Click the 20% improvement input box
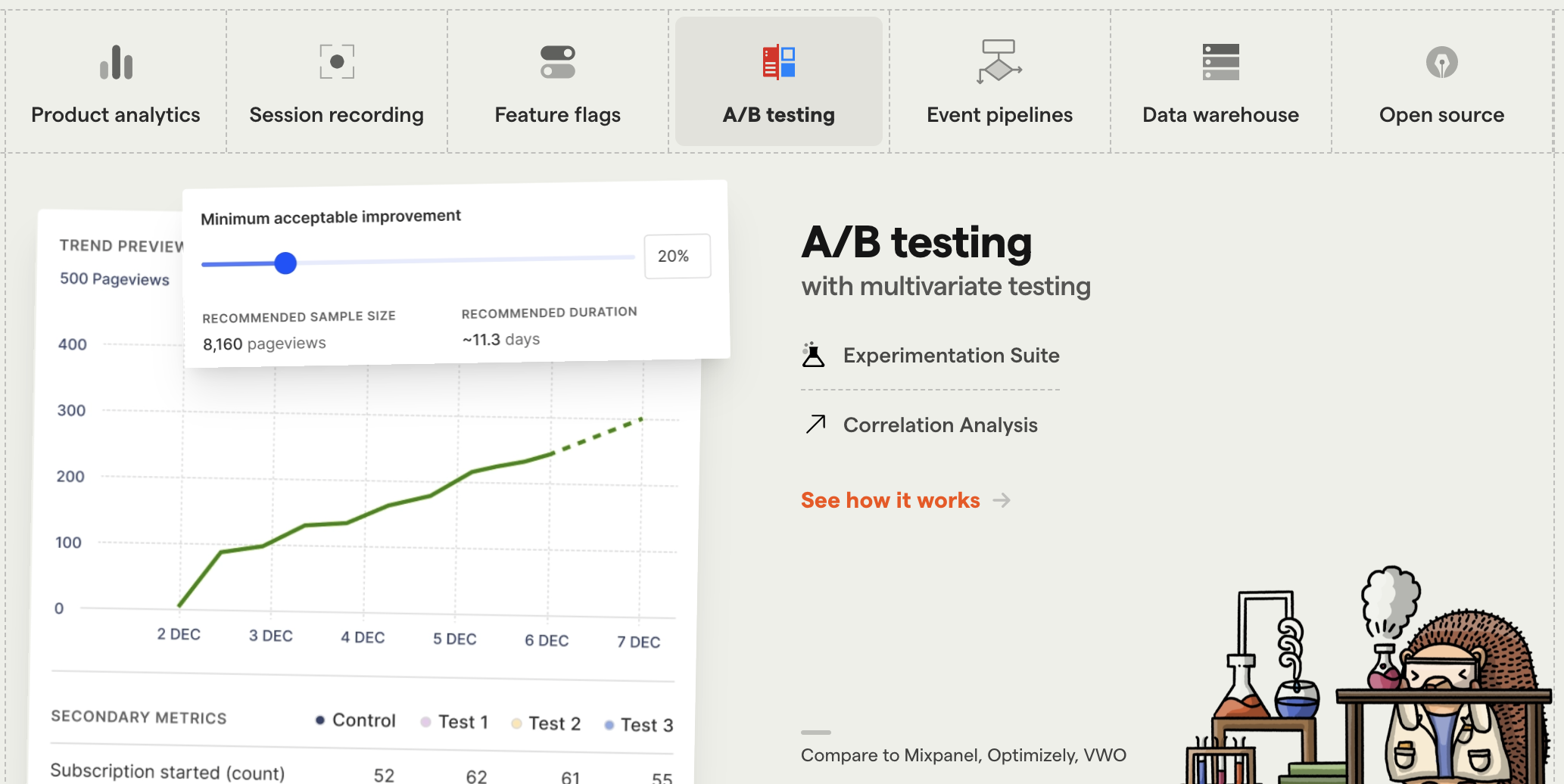The height and width of the screenshot is (784, 1564). 678,256
